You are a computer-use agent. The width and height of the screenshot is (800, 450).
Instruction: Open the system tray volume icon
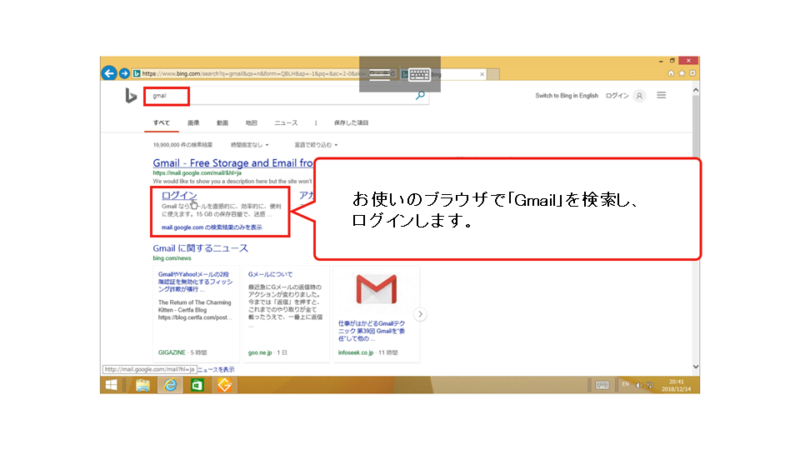[638, 385]
